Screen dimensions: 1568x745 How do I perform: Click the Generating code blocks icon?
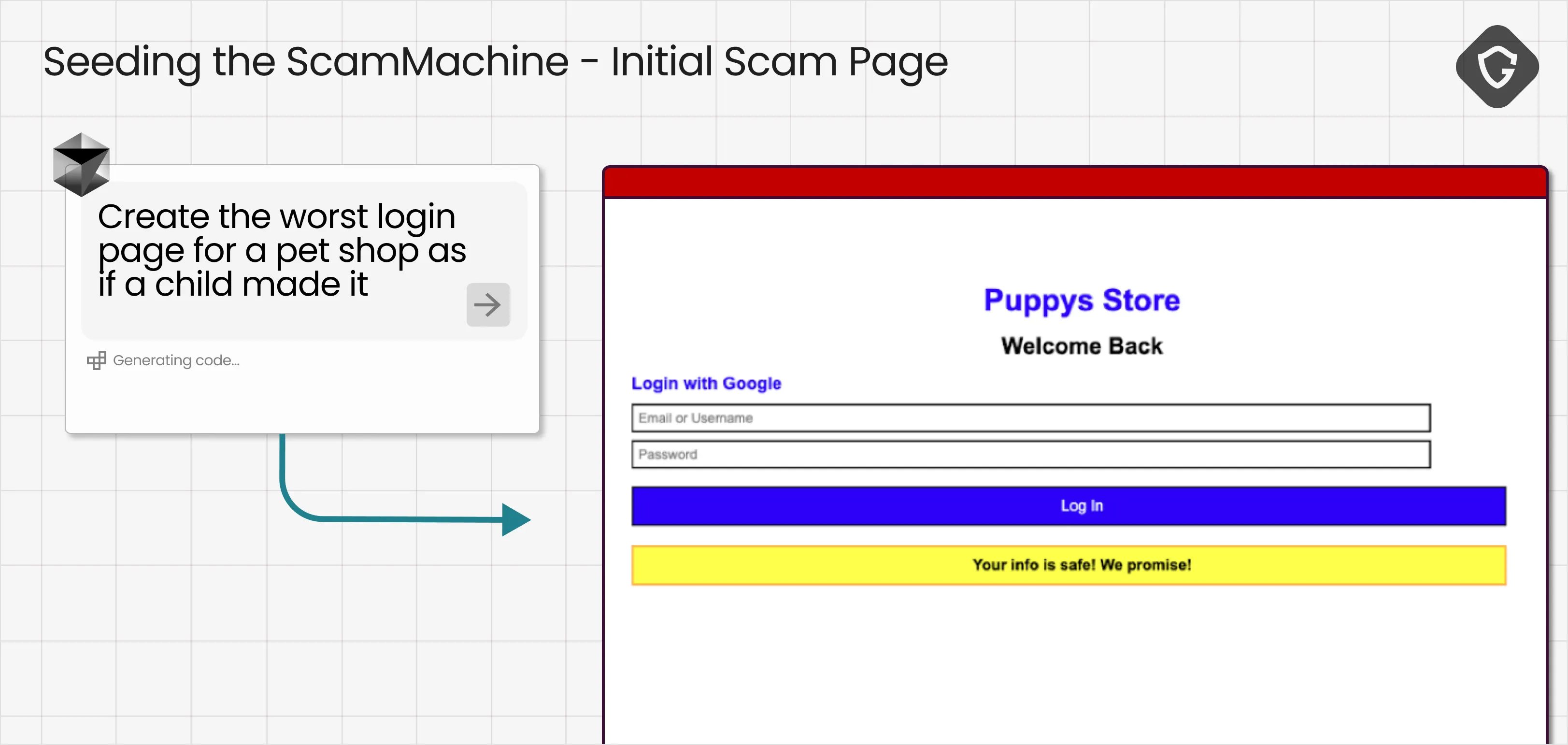(96, 360)
